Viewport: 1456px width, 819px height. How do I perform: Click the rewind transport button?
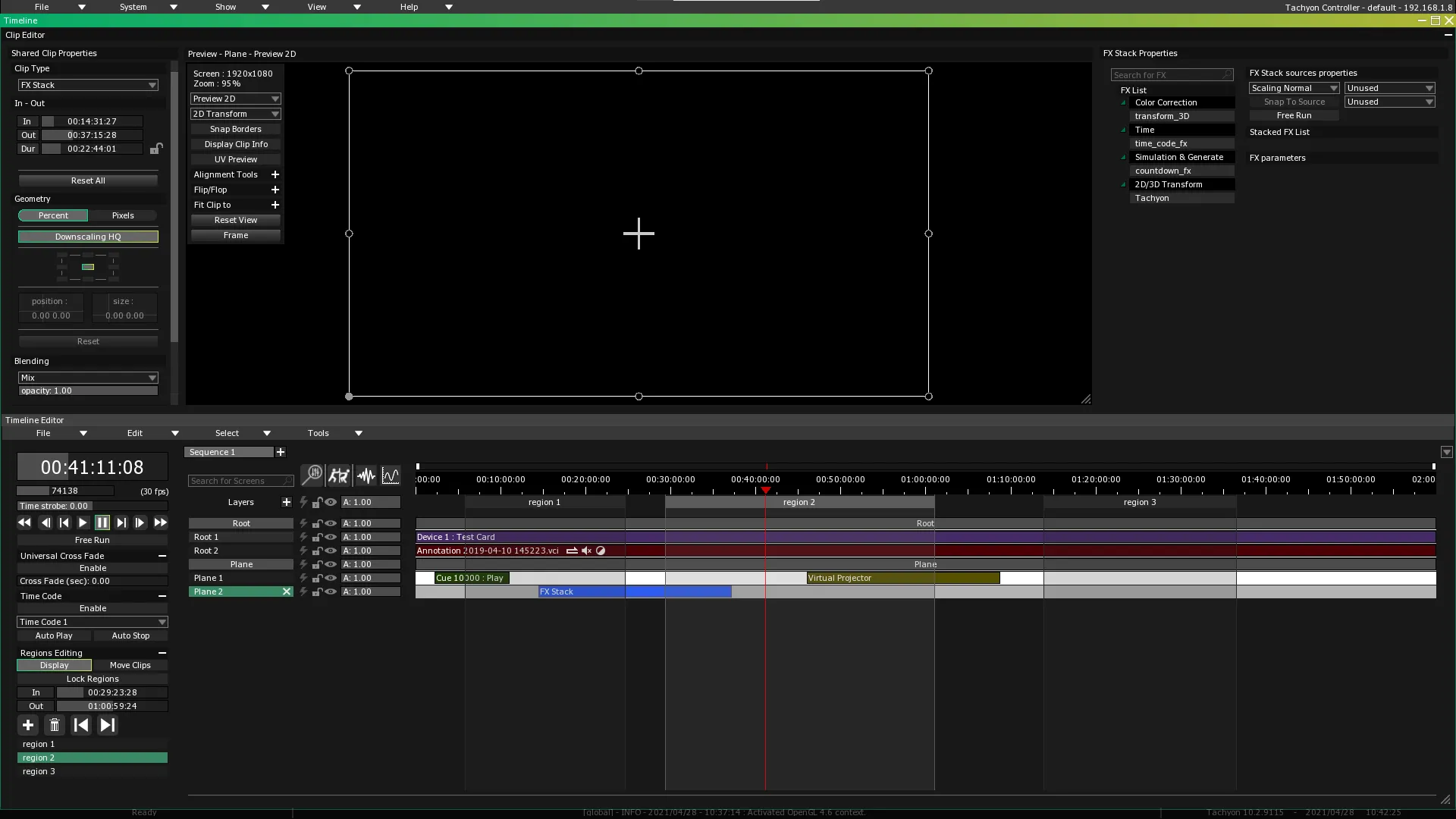[x=24, y=522]
